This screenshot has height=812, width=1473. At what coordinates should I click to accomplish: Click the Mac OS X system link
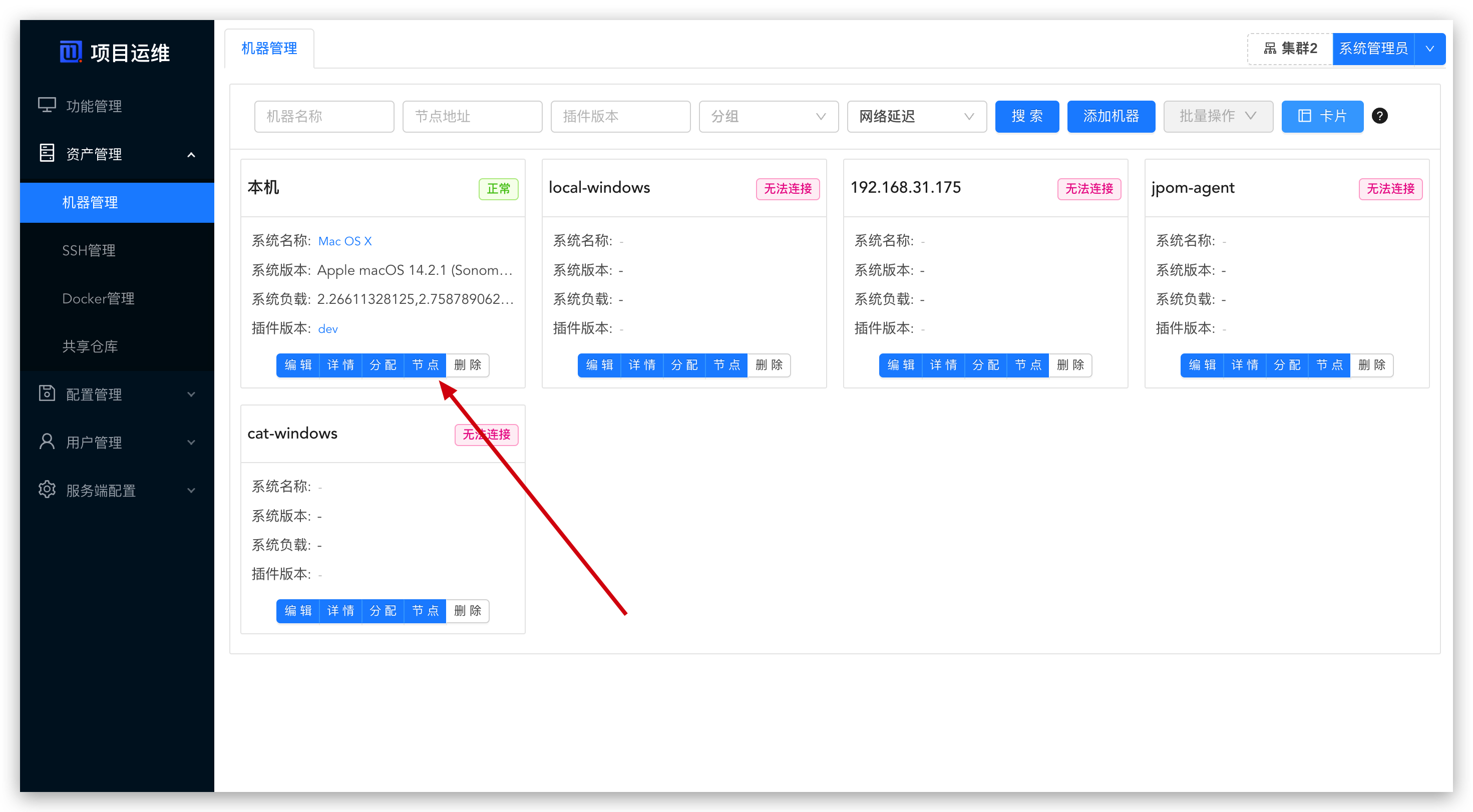[345, 241]
